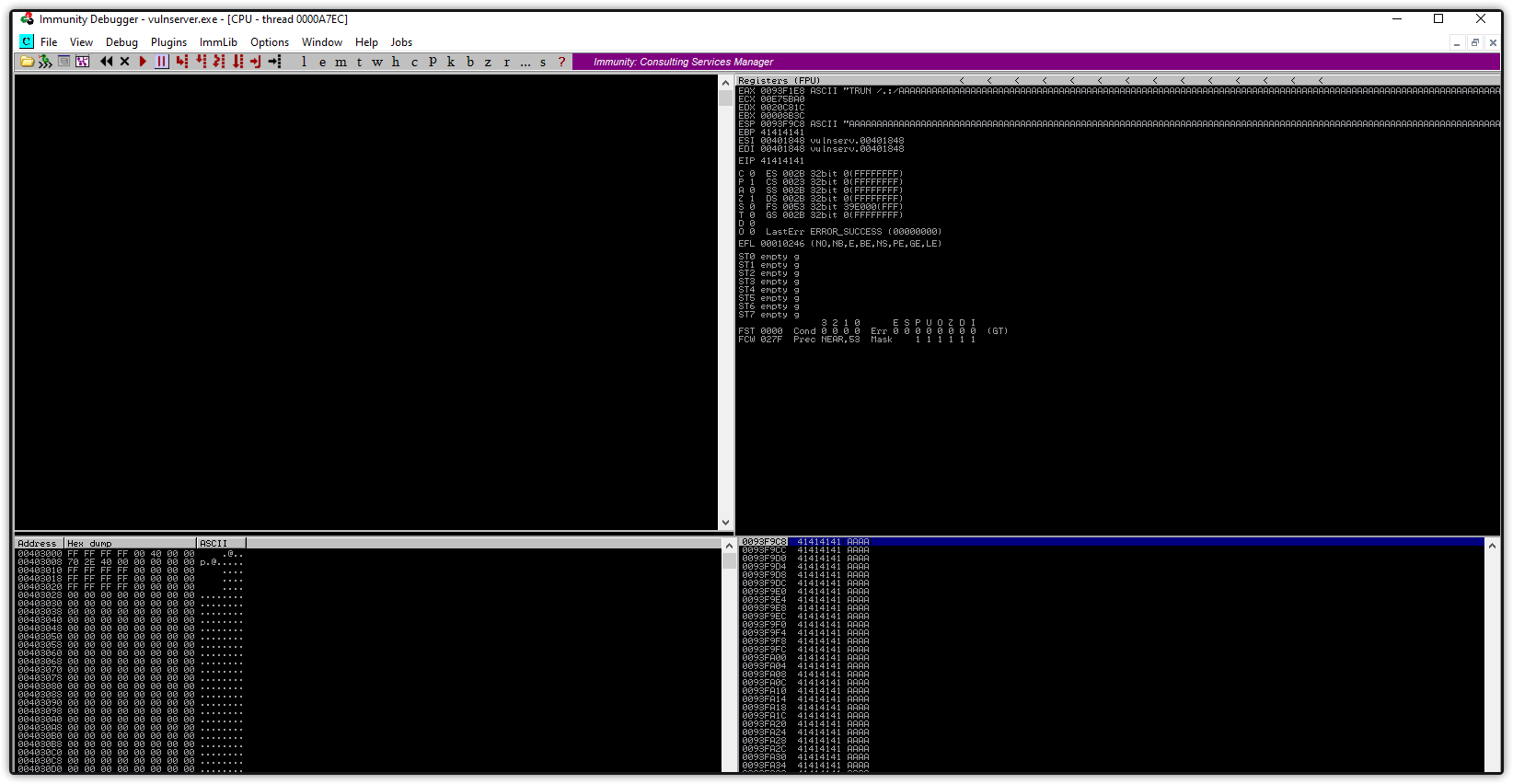This screenshot has width=1513, height=784.
Task: Show Patches with 'p' button
Action: (433, 62)
